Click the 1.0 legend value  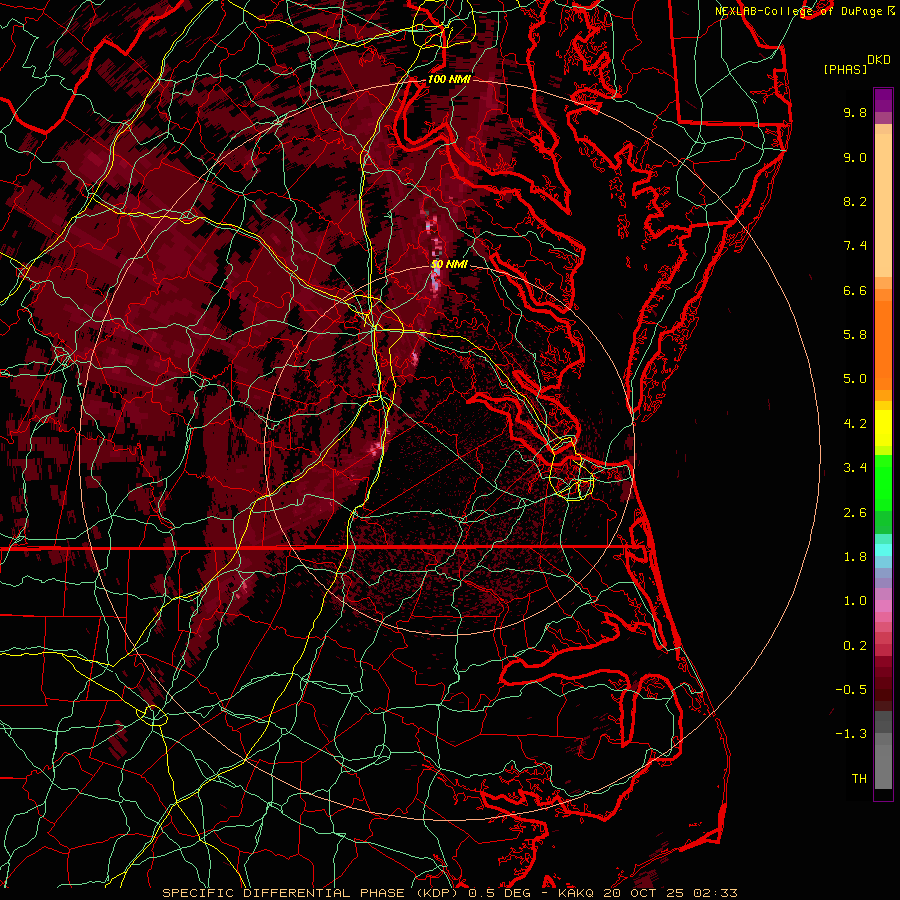click(855, 601)
